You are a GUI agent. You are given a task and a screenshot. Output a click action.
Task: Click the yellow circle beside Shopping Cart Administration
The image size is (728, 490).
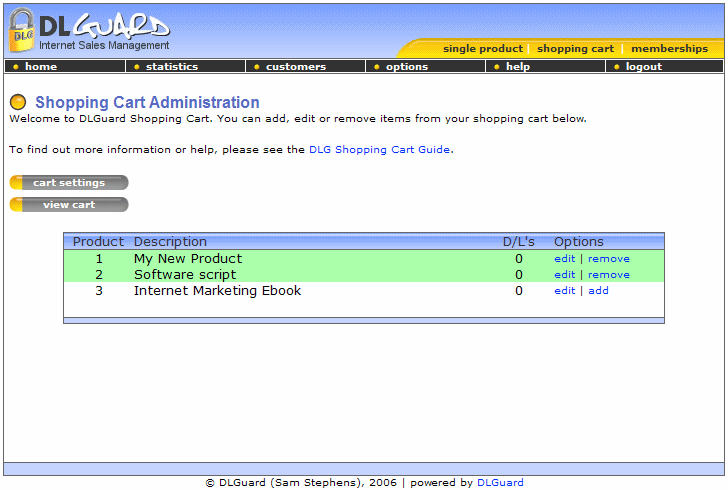[18, 103]
